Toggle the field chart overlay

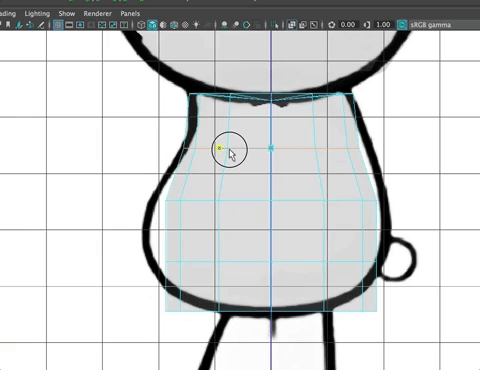coord(102,25)
